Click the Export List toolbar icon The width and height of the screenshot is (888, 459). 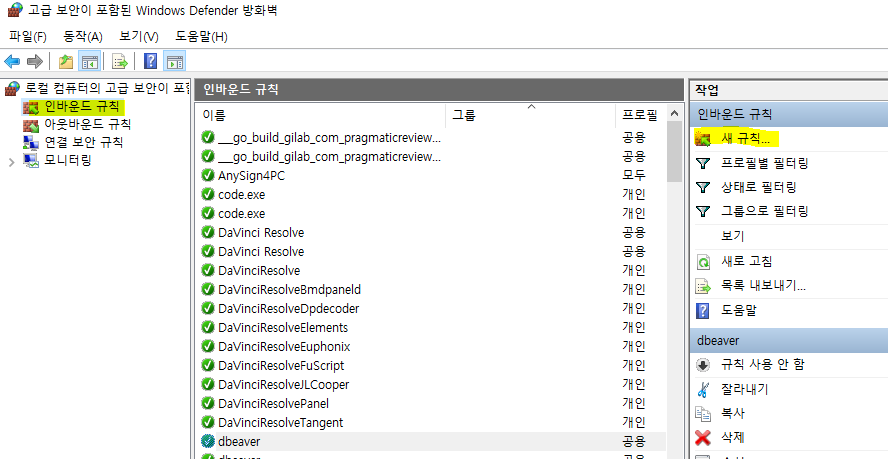pyautogui.click(x=119, y=61)
